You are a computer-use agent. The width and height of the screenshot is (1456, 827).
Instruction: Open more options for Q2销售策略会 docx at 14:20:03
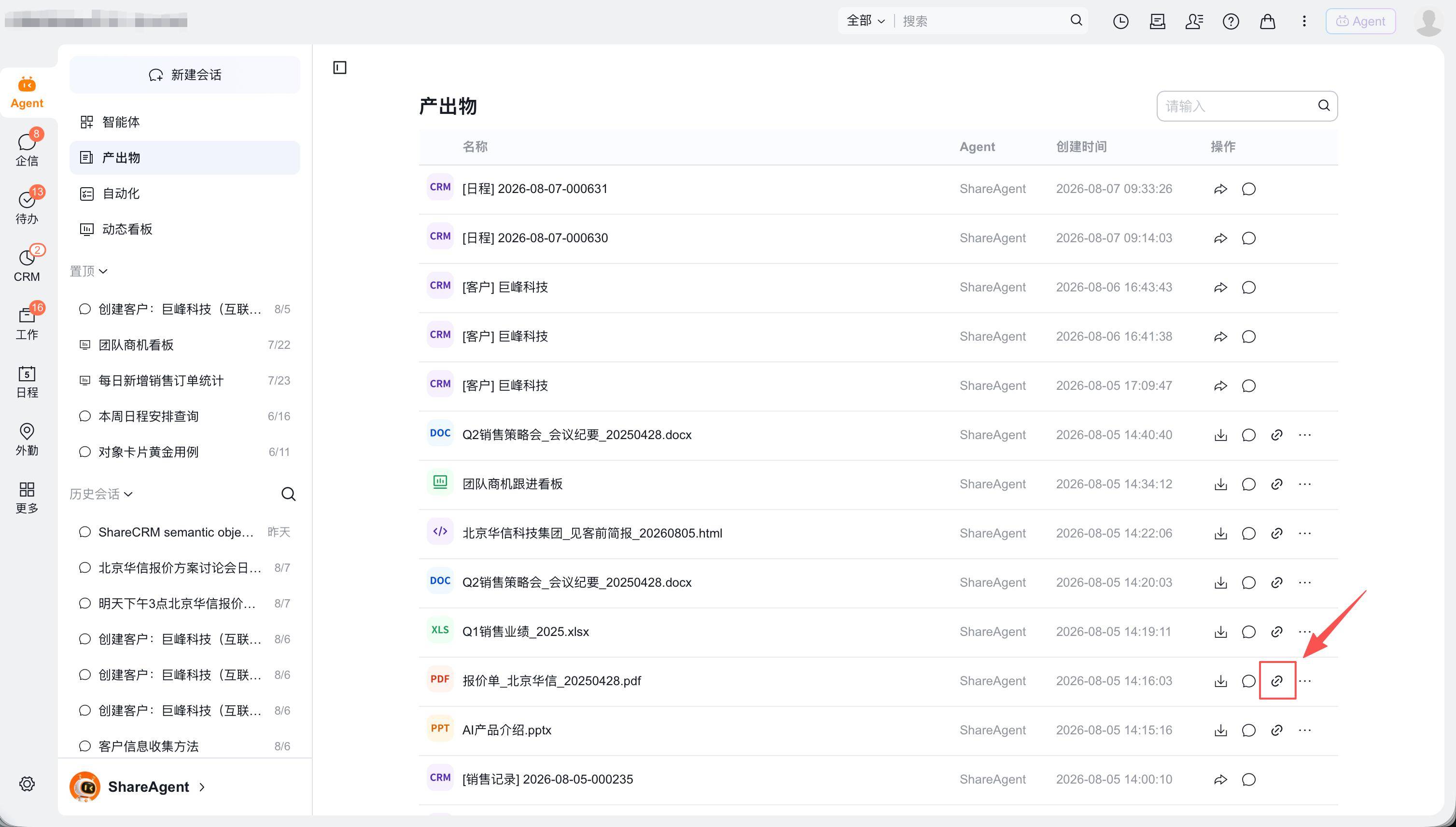pyautogui.click(x=1304, y=583)
